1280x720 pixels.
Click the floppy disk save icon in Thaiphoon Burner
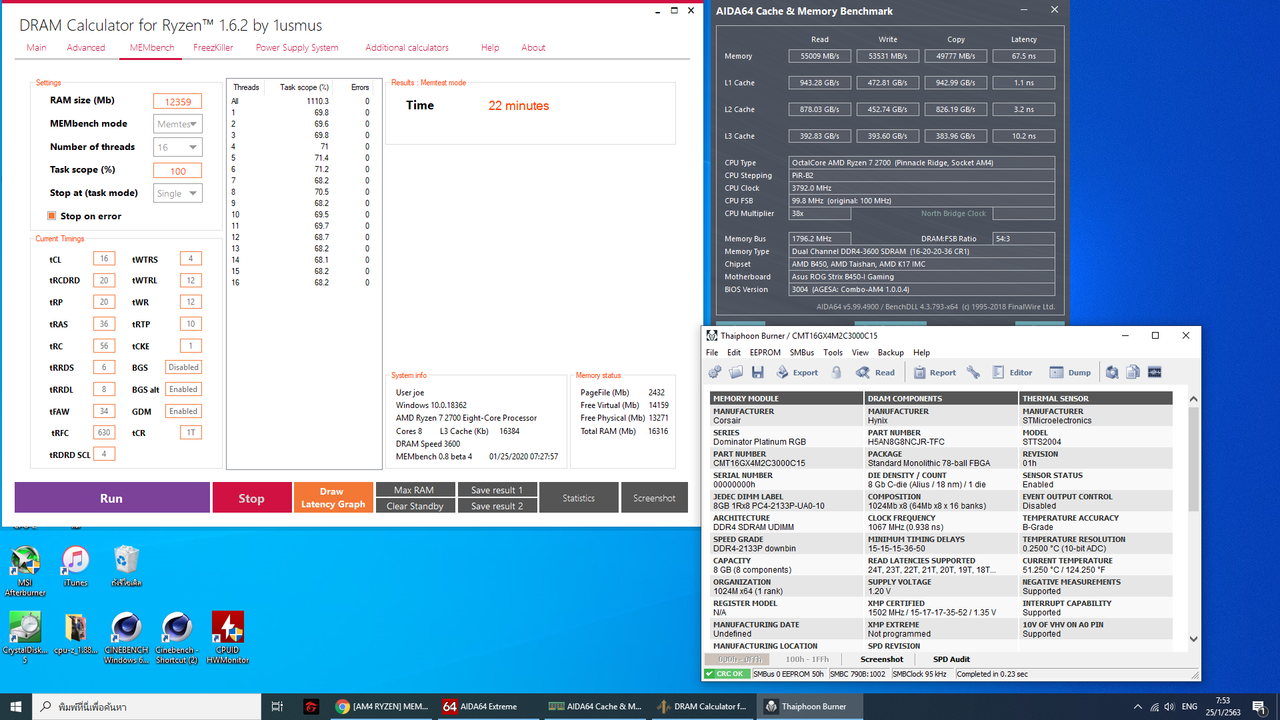click(x=758, y=372)
